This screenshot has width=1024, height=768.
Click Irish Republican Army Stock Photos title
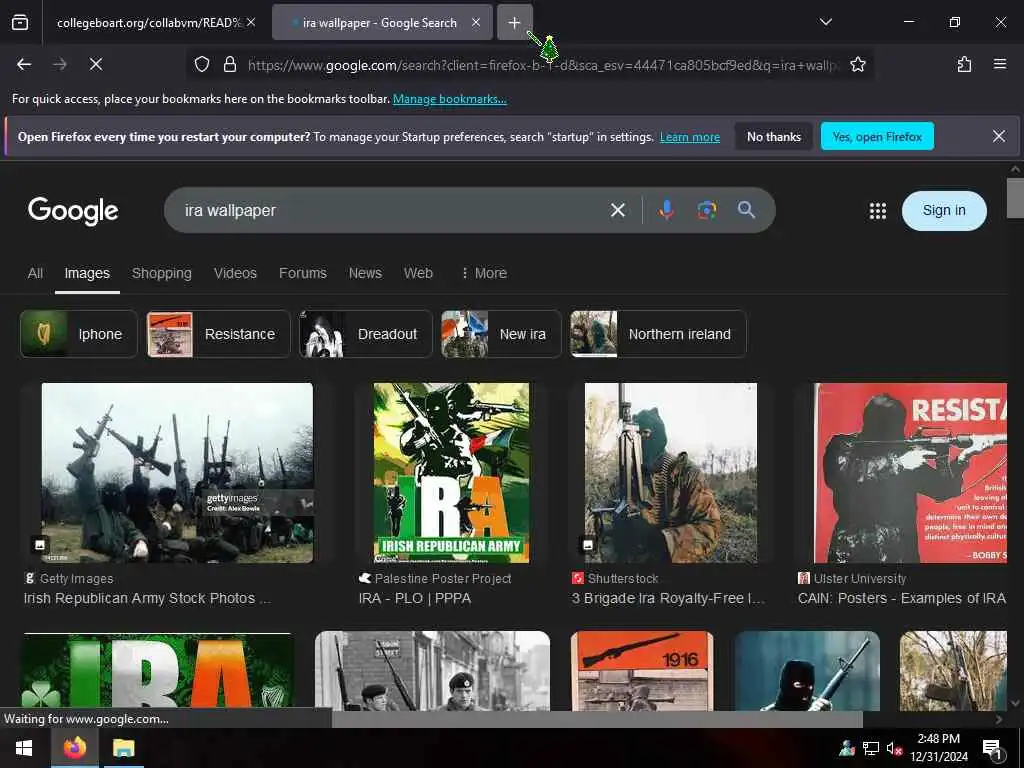pyautogui.click(x=147, y=598)
